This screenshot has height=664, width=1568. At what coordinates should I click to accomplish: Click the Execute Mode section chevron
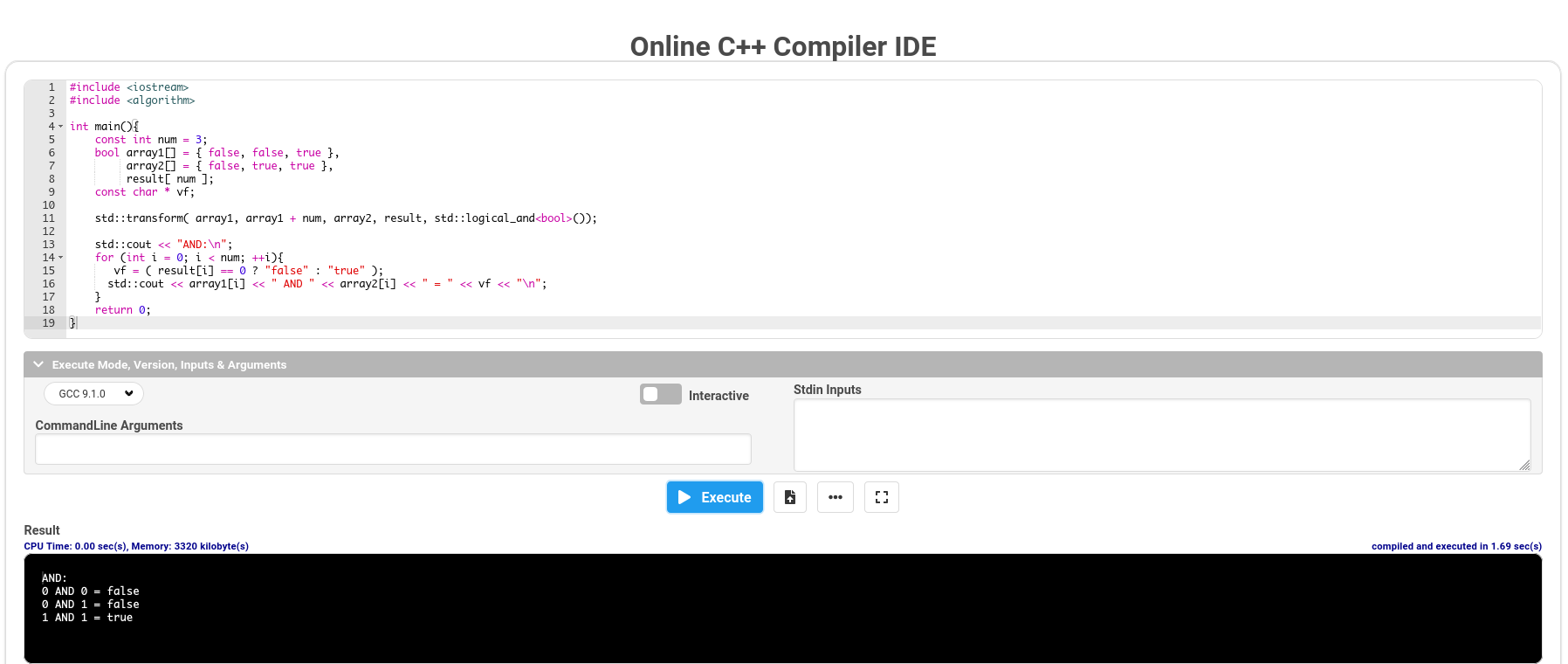pos(38,364)
